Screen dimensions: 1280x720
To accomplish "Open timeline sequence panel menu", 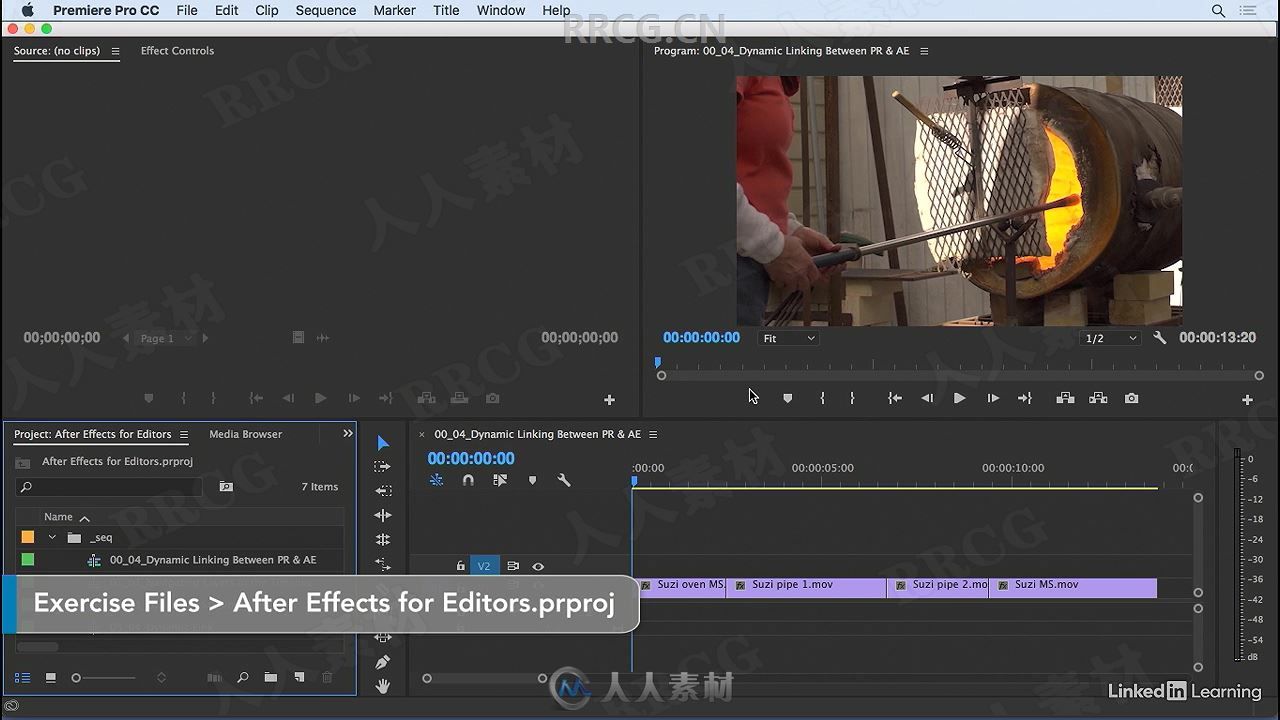I will pos(653,435).
